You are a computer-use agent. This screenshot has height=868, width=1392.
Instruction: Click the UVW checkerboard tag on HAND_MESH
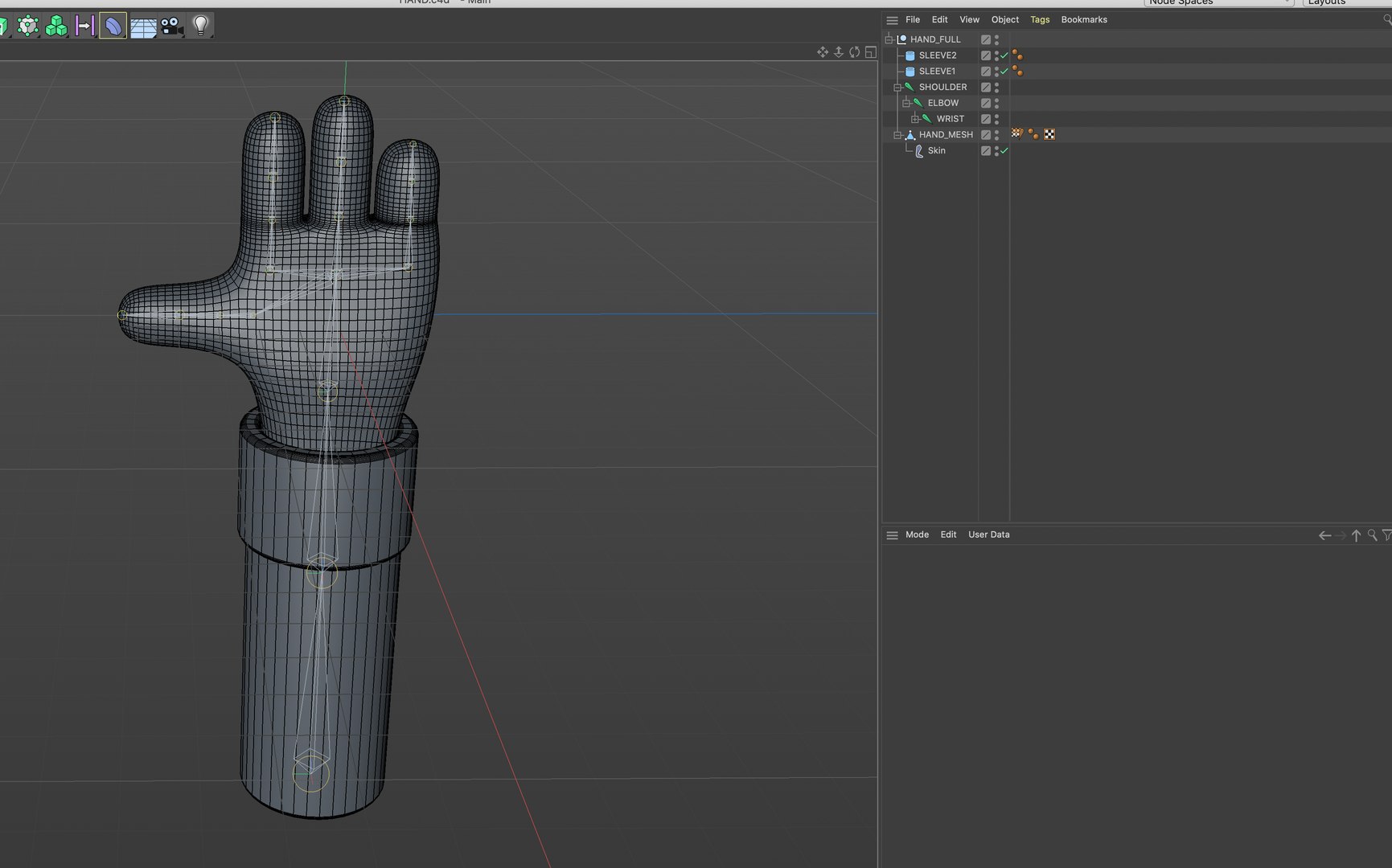[x=1049, y=134]
